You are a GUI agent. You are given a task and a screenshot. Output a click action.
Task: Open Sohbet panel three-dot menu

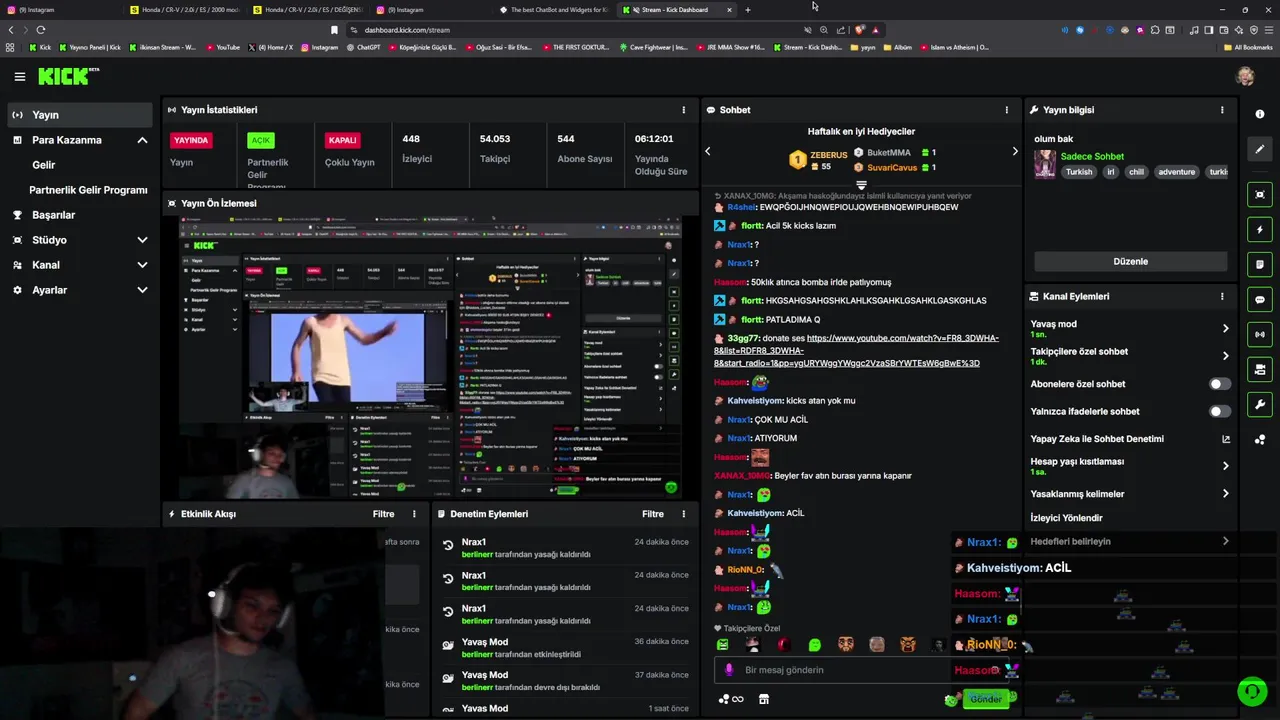pos(1007,110)
